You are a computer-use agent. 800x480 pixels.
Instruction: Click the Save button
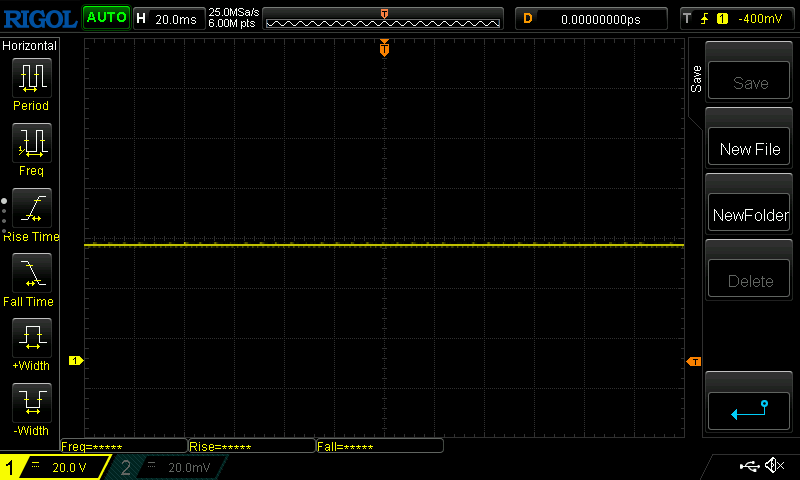coord(749,81)
